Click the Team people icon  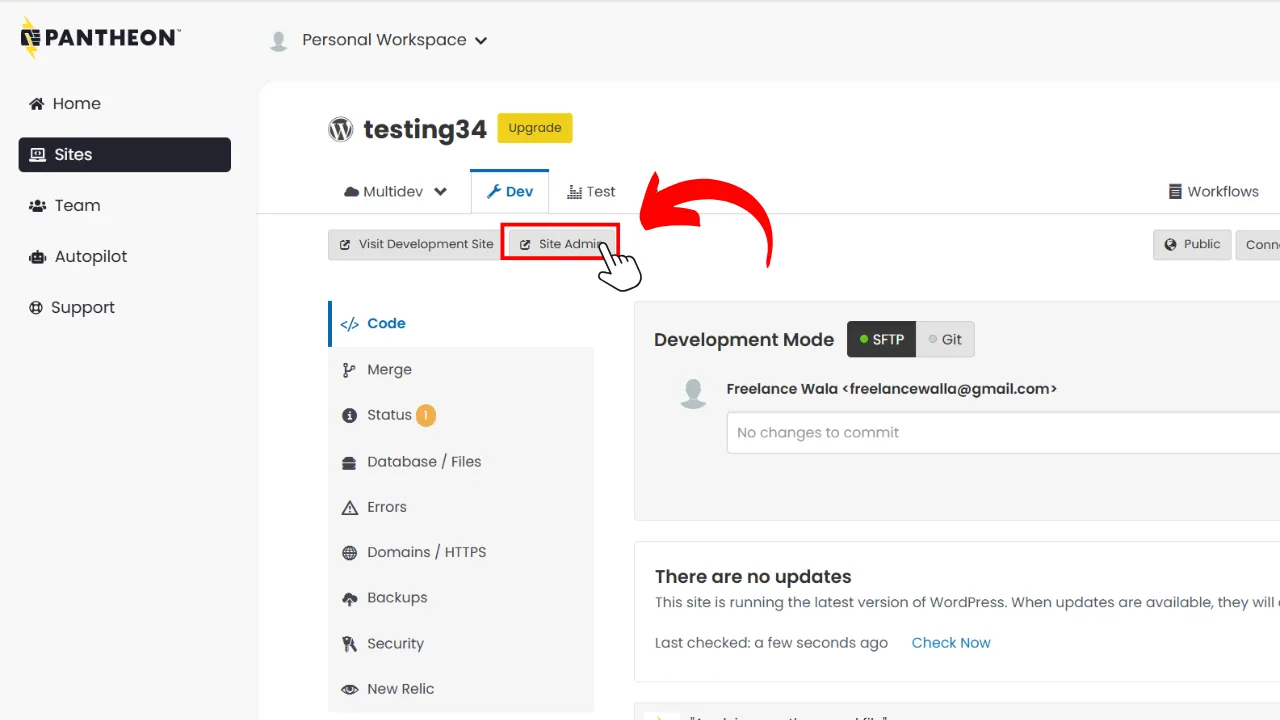tap(38, 206)
